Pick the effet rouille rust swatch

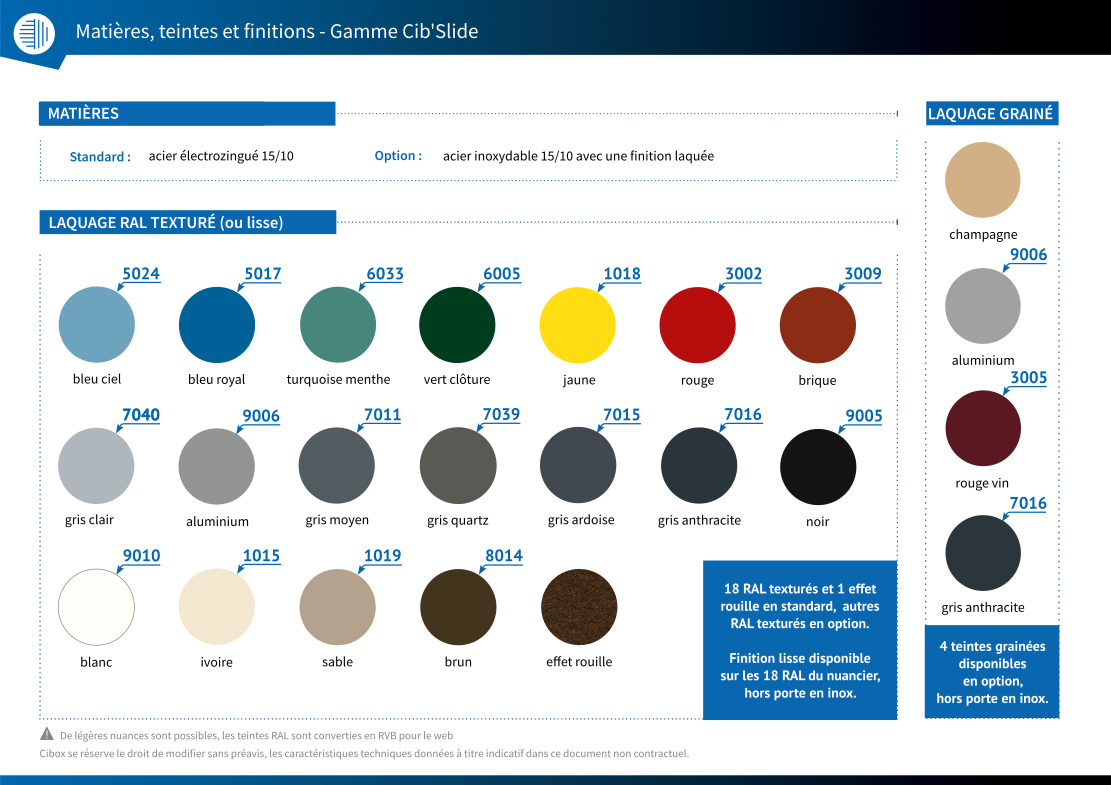click(x=579, y=606)
